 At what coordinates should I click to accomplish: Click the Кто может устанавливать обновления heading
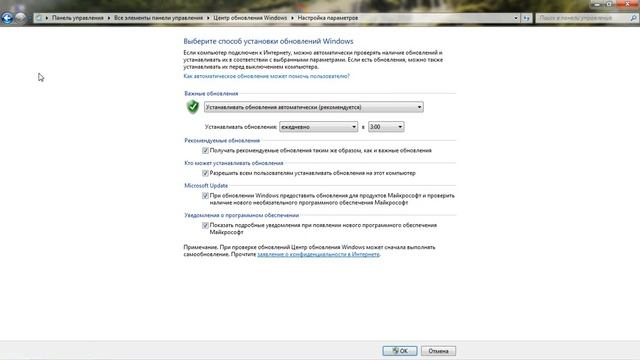[233, 163]
